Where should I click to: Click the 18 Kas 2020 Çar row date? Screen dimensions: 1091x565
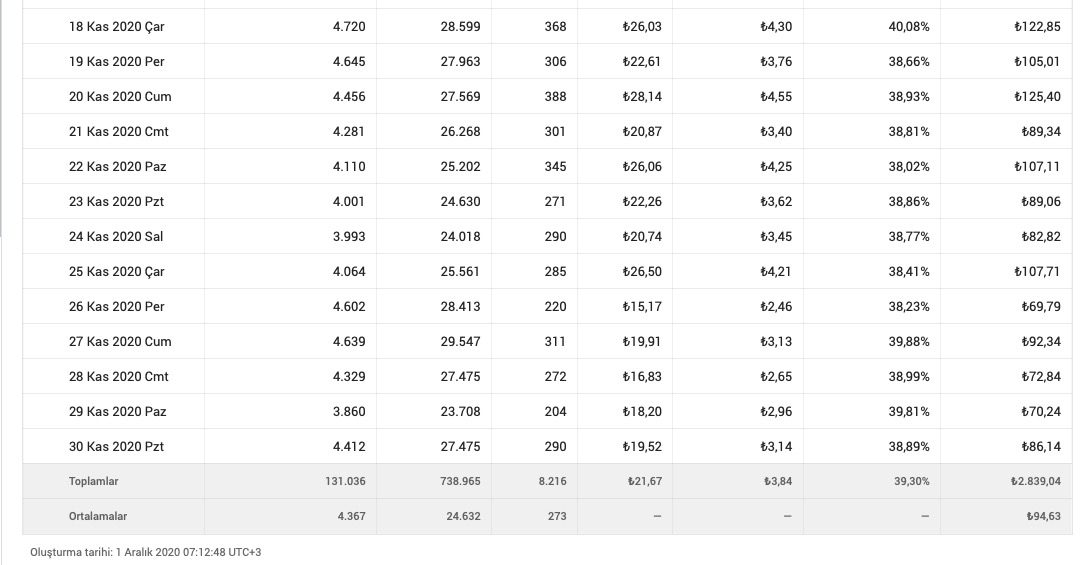tap(116, 27)
